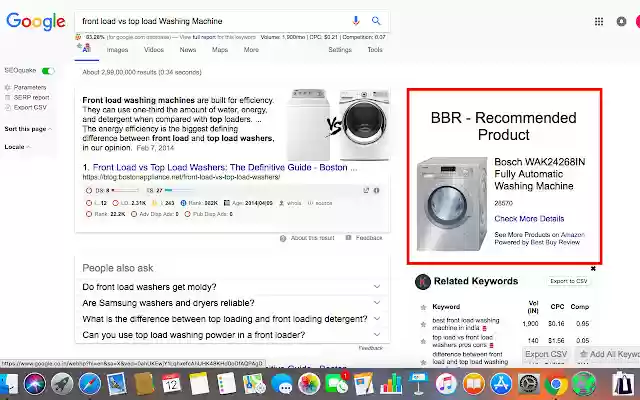Open external link icon in SEOquake bar

click(x=366, y=190)
